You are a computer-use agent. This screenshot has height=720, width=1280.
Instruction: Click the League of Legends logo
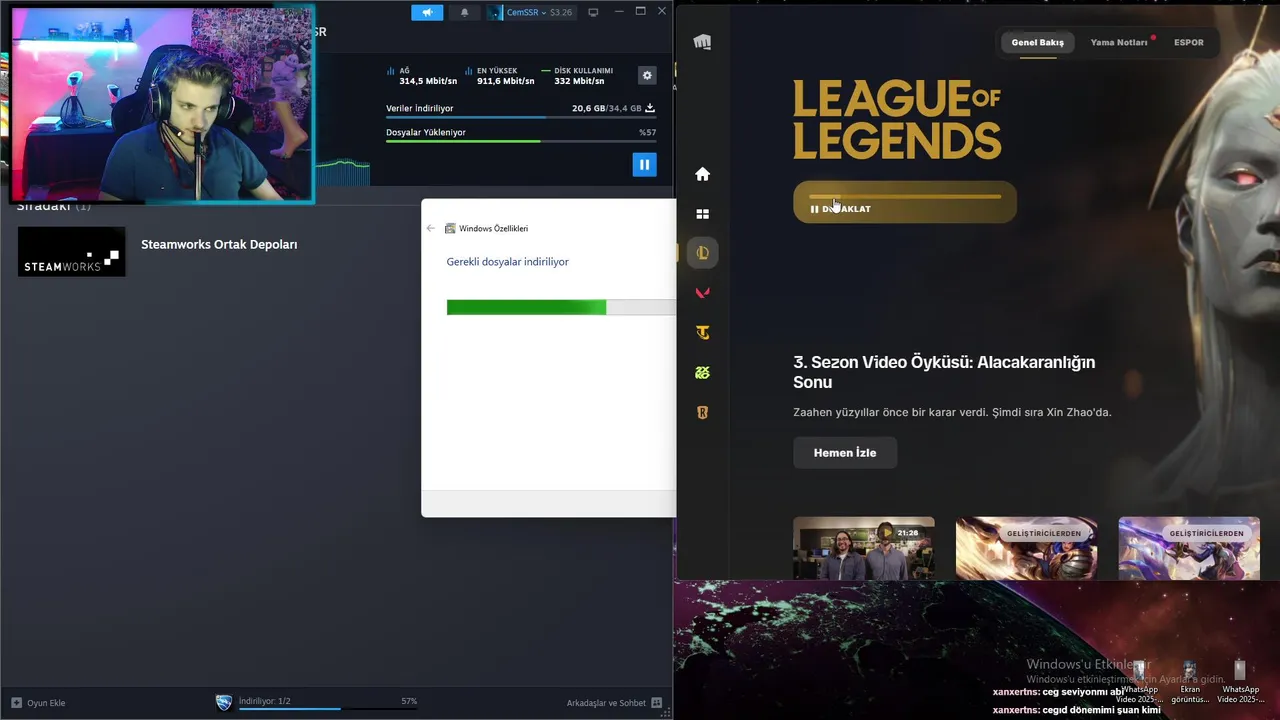coord(897,120)
